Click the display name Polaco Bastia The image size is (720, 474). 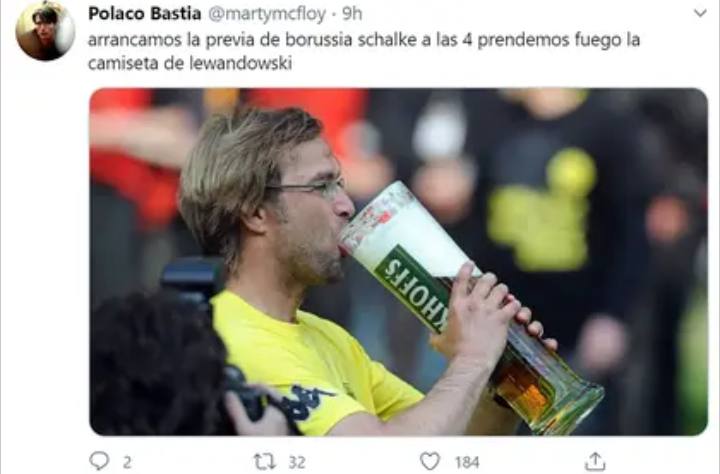click(144, 14)
